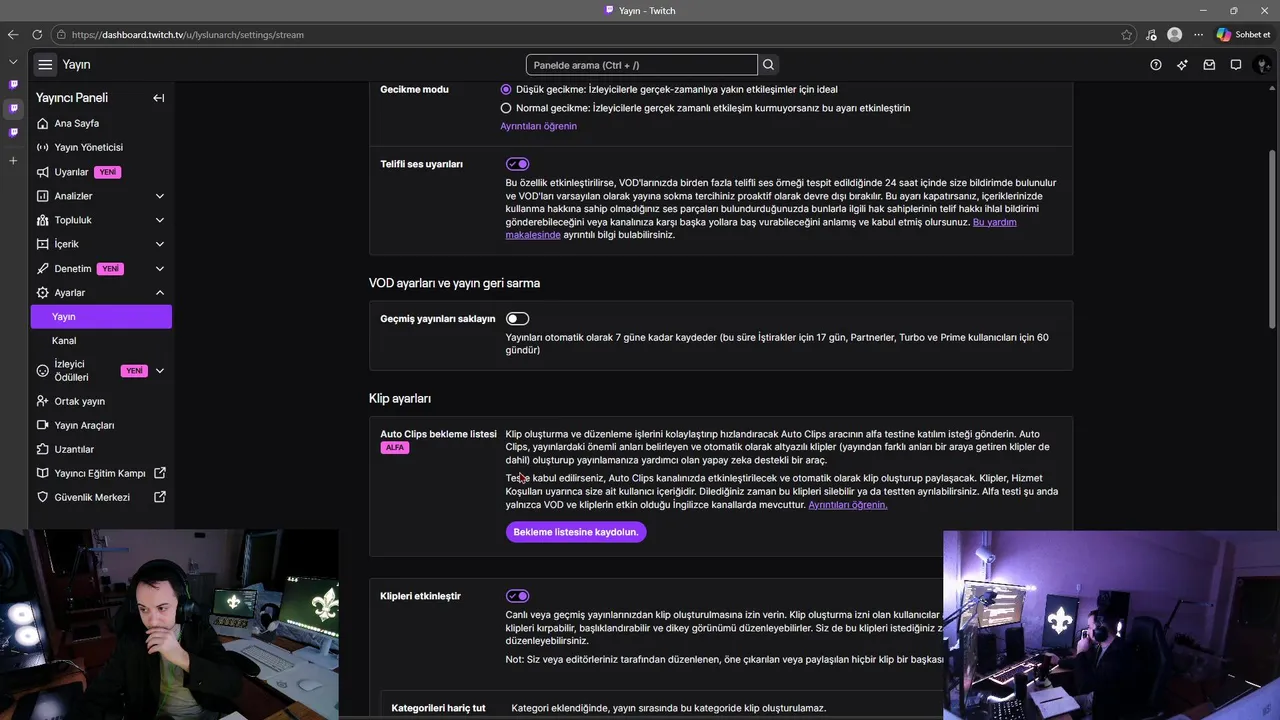Expand Denetim section chevron

tap(160, 268)
